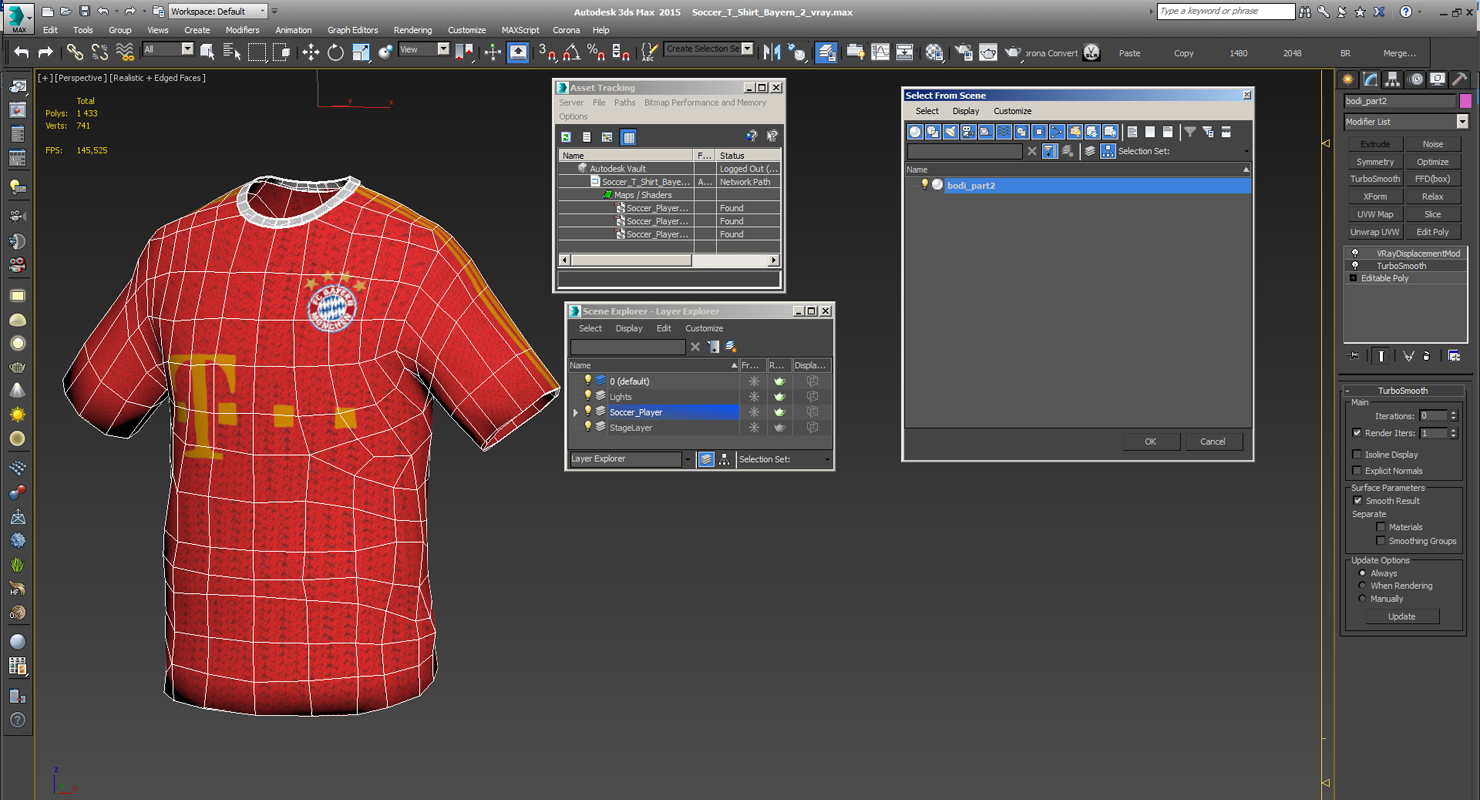Image resolution: width=1480 pixels, height=800 pixels.
Task: Open the Curve Editor
Action: [880, 52]
